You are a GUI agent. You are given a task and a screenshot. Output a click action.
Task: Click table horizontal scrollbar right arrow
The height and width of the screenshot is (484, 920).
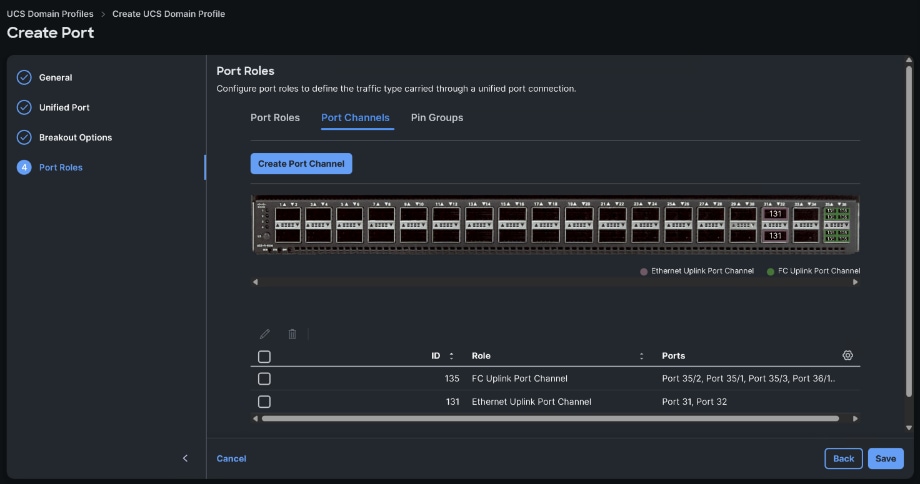855,418
